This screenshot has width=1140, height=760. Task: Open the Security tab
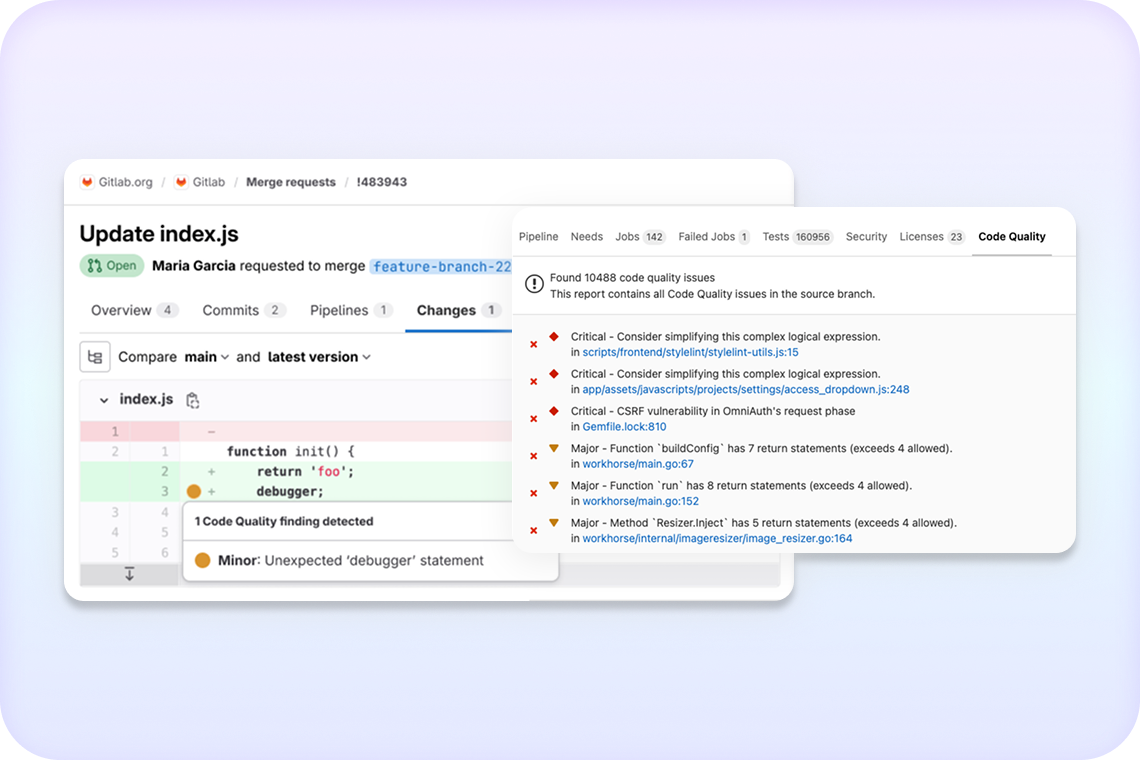point(866,236)
